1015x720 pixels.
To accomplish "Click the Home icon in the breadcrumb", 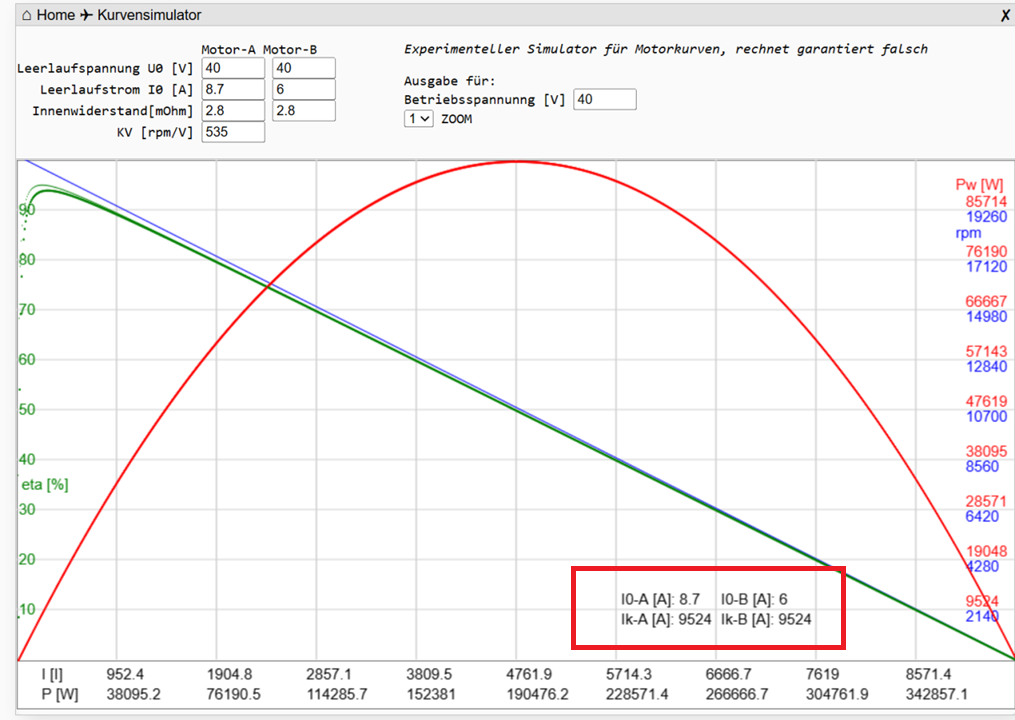I will (27, 15).
